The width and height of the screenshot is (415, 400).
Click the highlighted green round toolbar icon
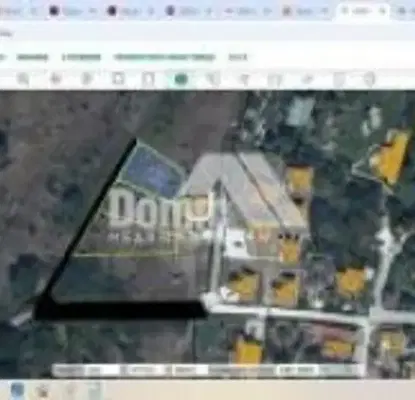181,79
